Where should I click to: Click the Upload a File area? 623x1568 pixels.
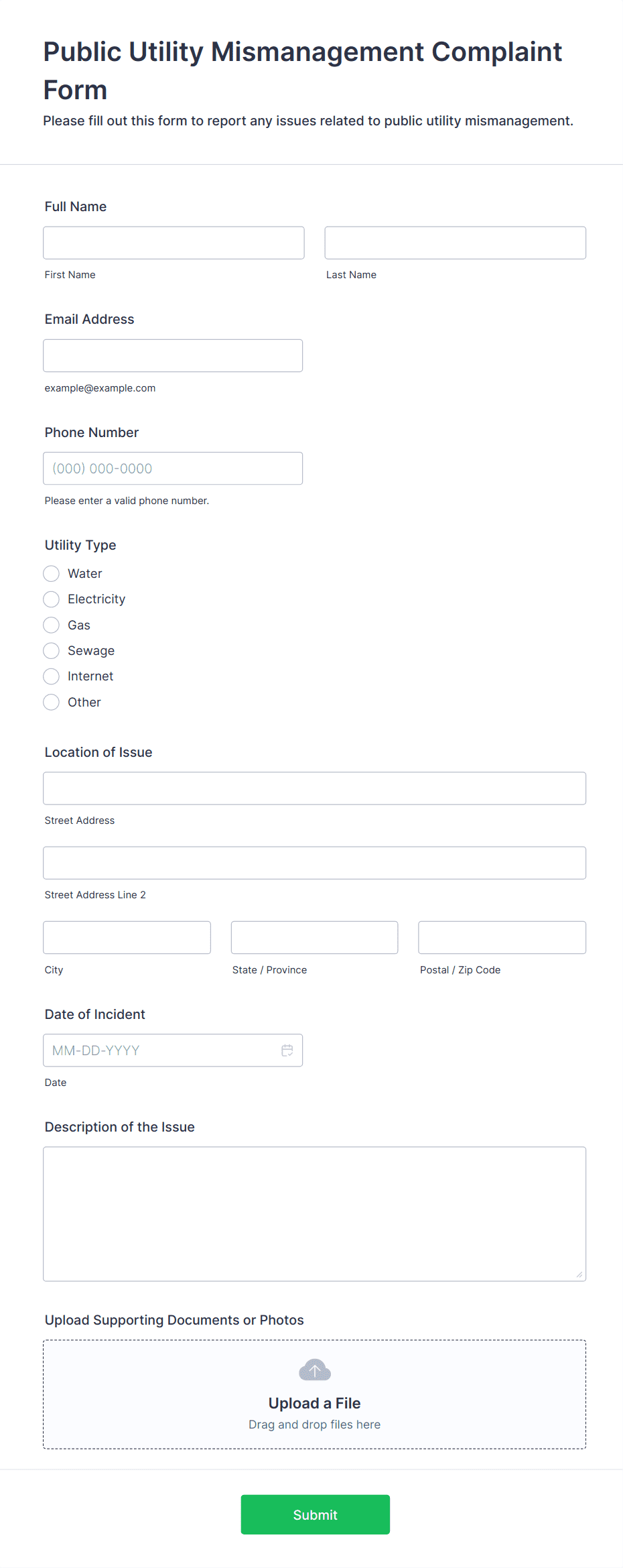point(314,1403)
